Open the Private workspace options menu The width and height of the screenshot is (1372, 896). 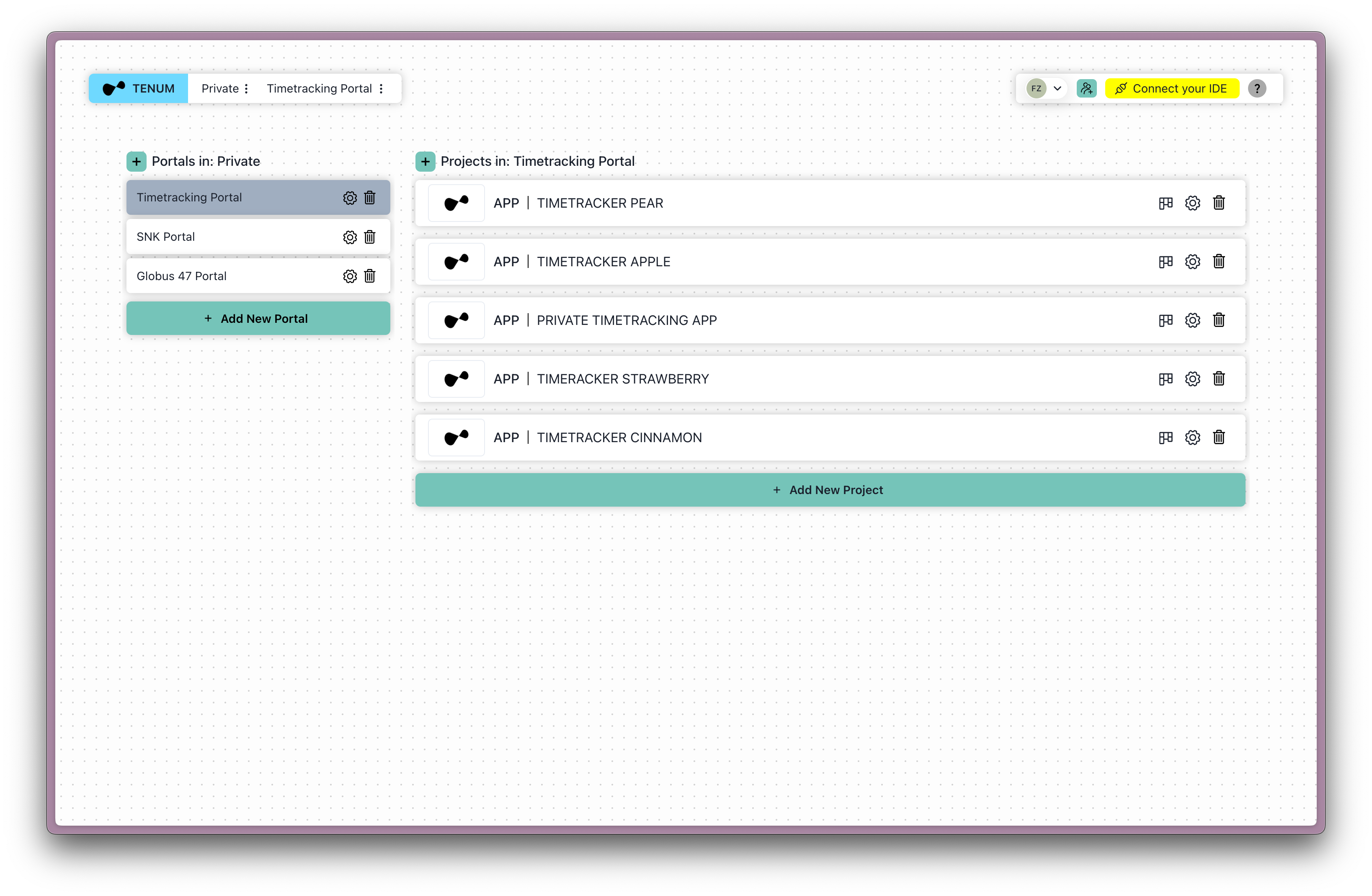pyautogui.click(x=246, y=89)
